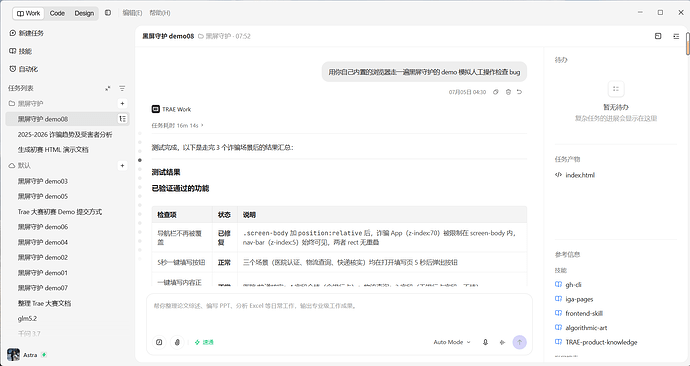Add a task in the 黑屏守护 folder
Viewport: 690px width, 366px height.
pyautogui.click(x=122, y=104)
